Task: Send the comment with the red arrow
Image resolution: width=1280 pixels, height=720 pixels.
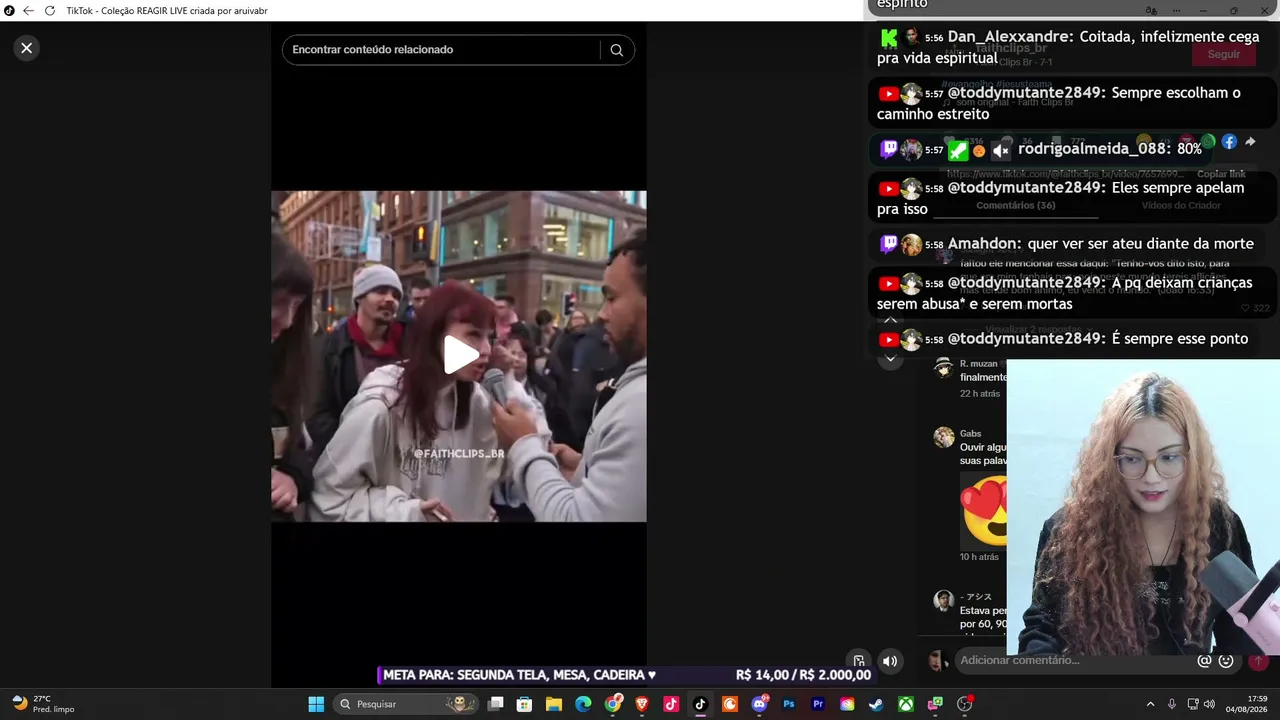Action: click(x=1258, y=660)
